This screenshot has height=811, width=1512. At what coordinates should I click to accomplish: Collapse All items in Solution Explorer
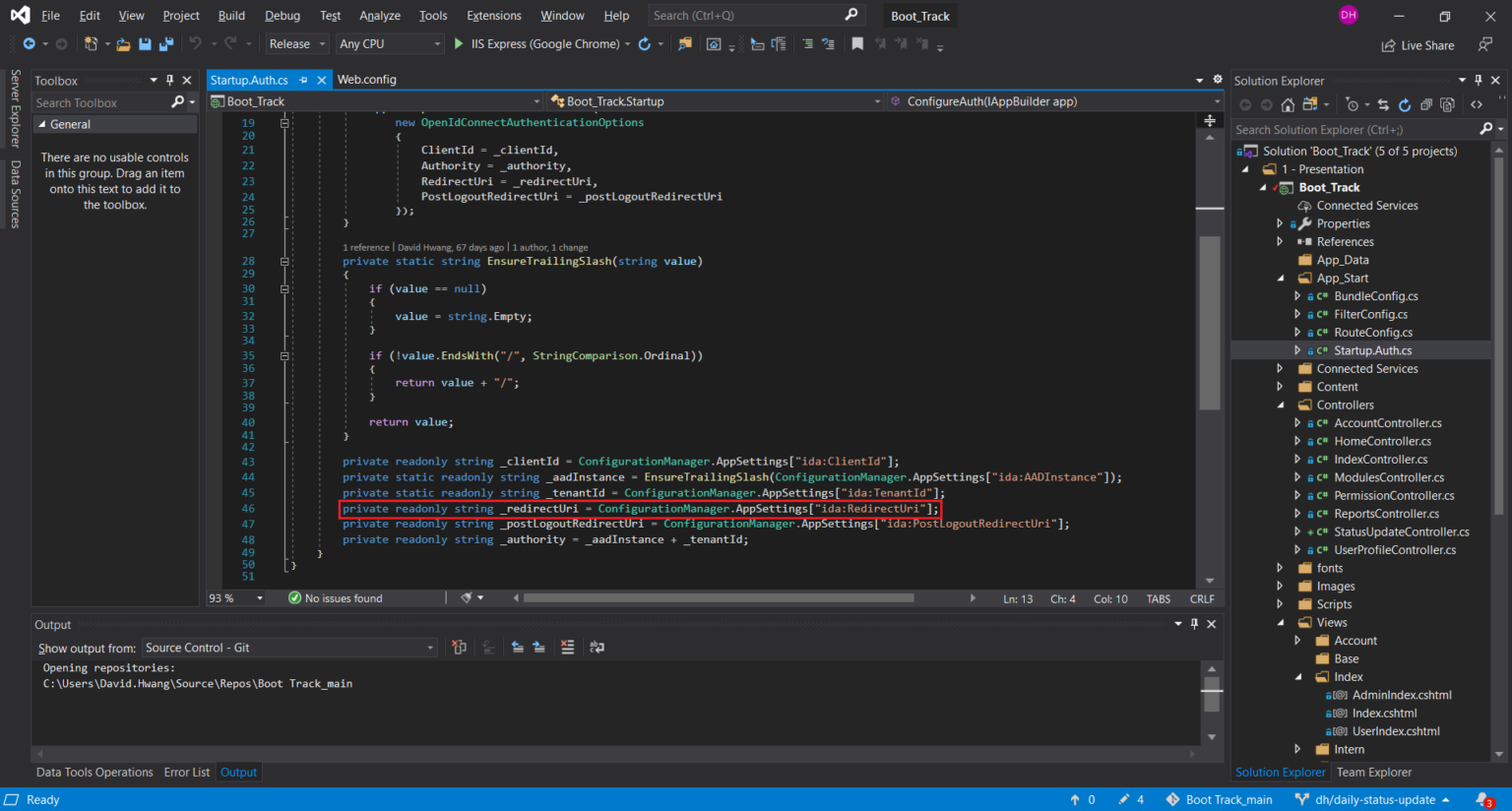point(1427,104)
